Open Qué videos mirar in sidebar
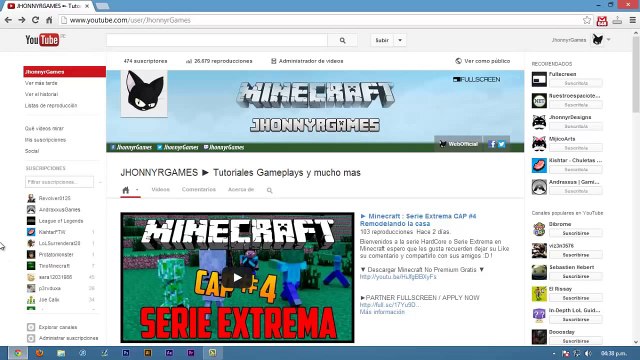This screenshot has width=640, height=360. point(44,128)
